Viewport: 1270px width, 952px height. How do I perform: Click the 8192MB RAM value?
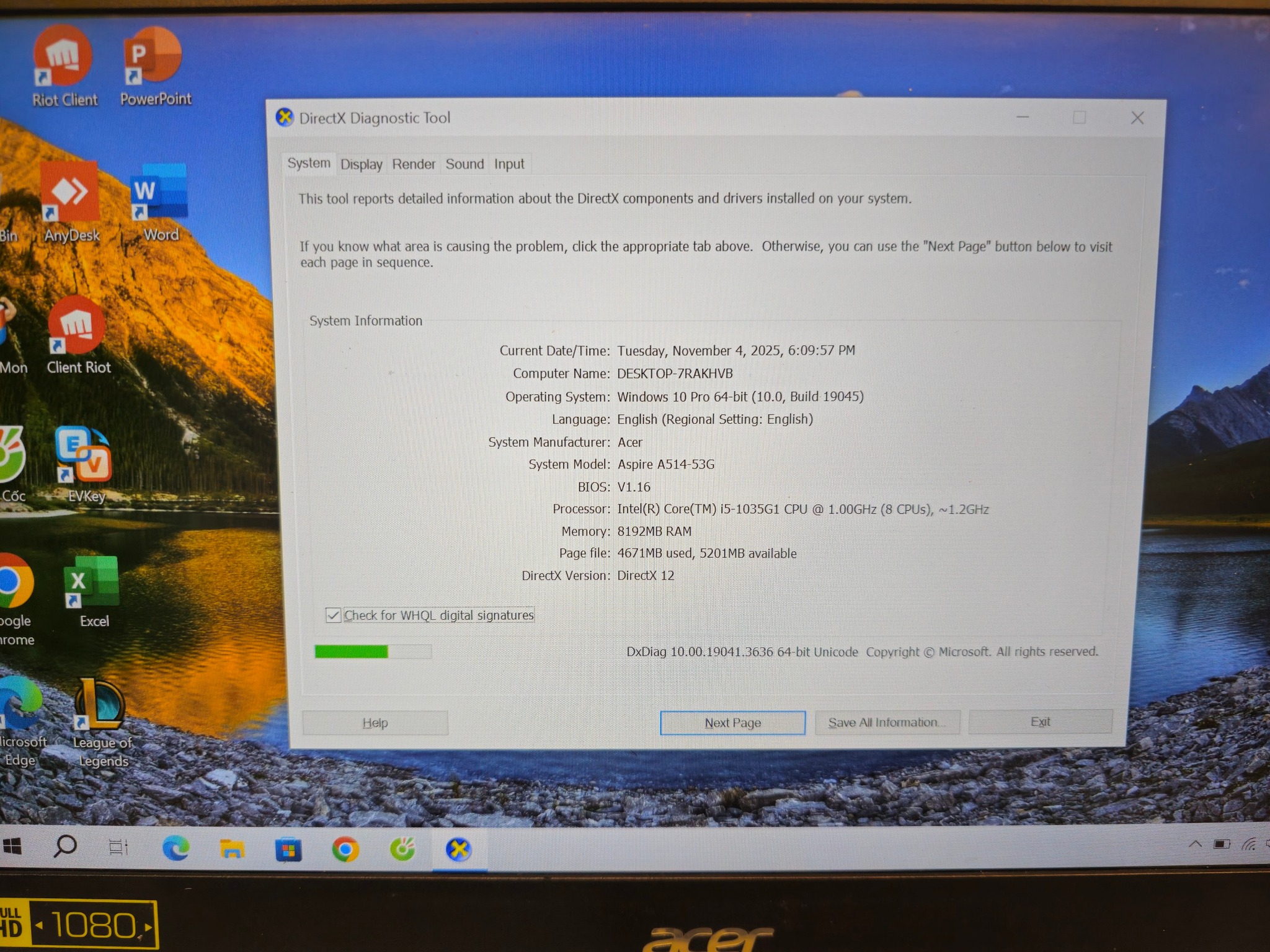[654, 531]
